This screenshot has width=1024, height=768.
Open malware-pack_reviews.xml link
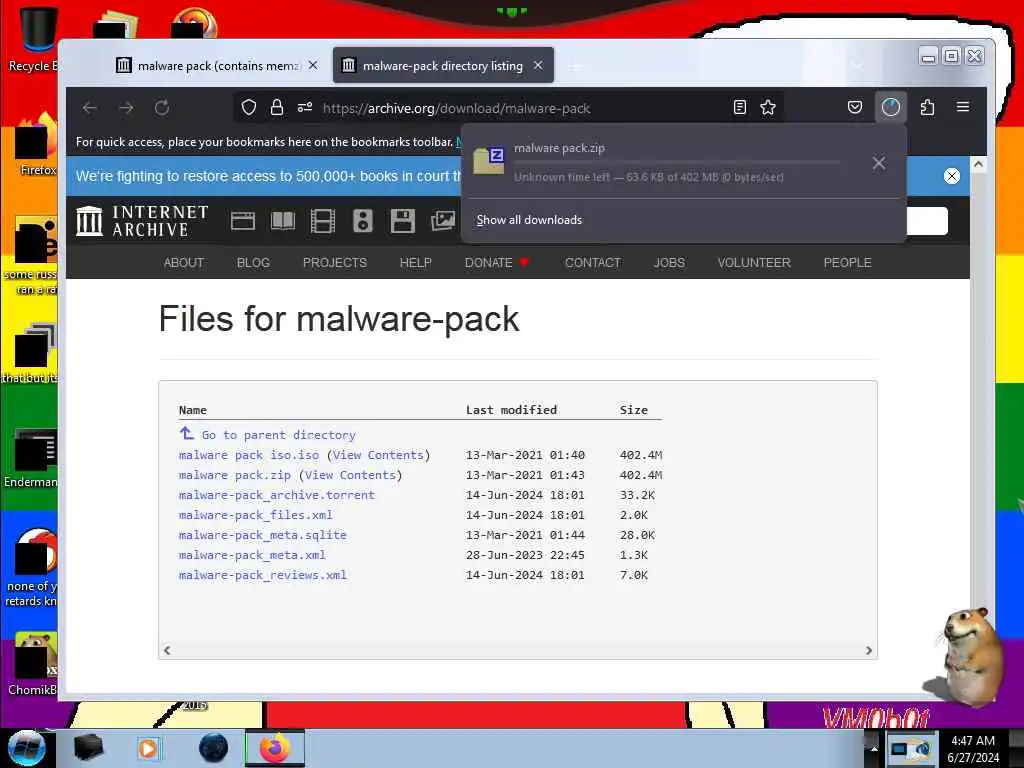tap(263, 575)
